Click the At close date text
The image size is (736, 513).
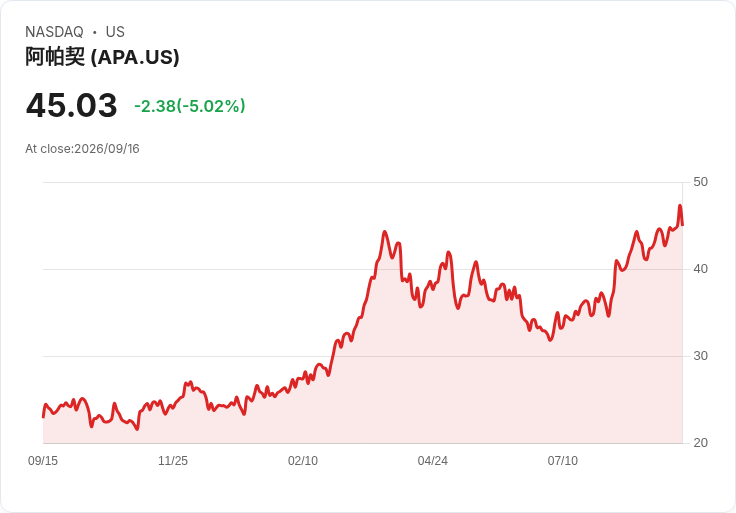tap(82, 149)
